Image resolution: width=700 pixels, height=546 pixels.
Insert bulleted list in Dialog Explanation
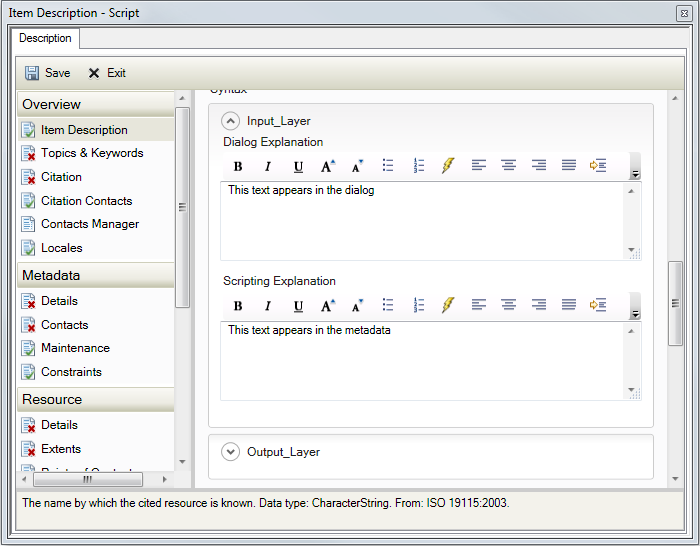[388, 166]
